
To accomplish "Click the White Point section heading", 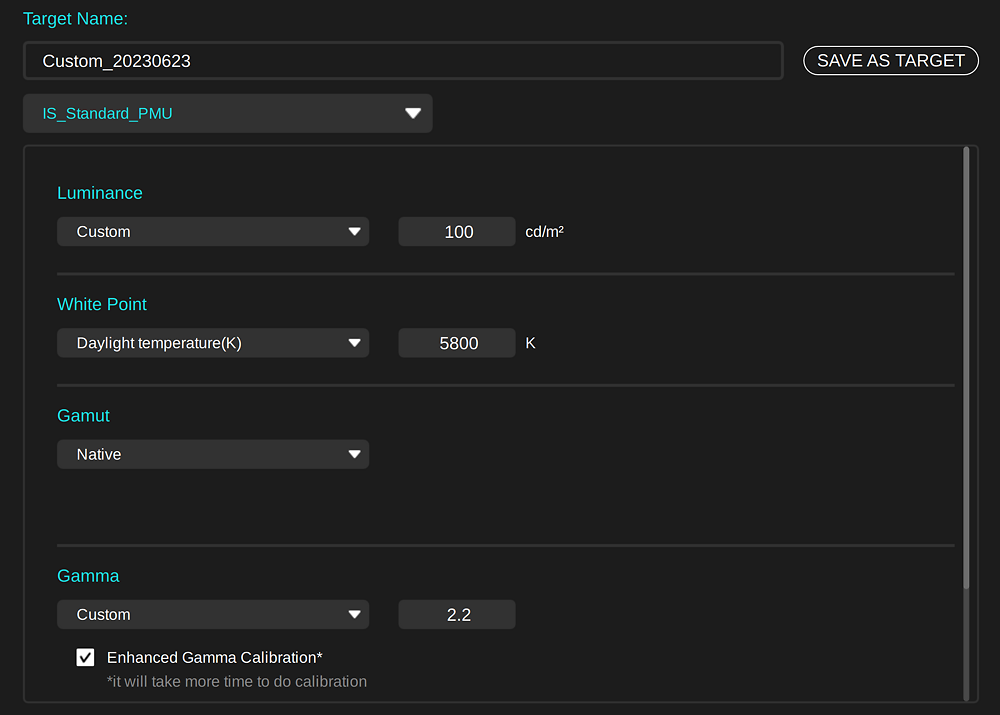I will point(102,304).
